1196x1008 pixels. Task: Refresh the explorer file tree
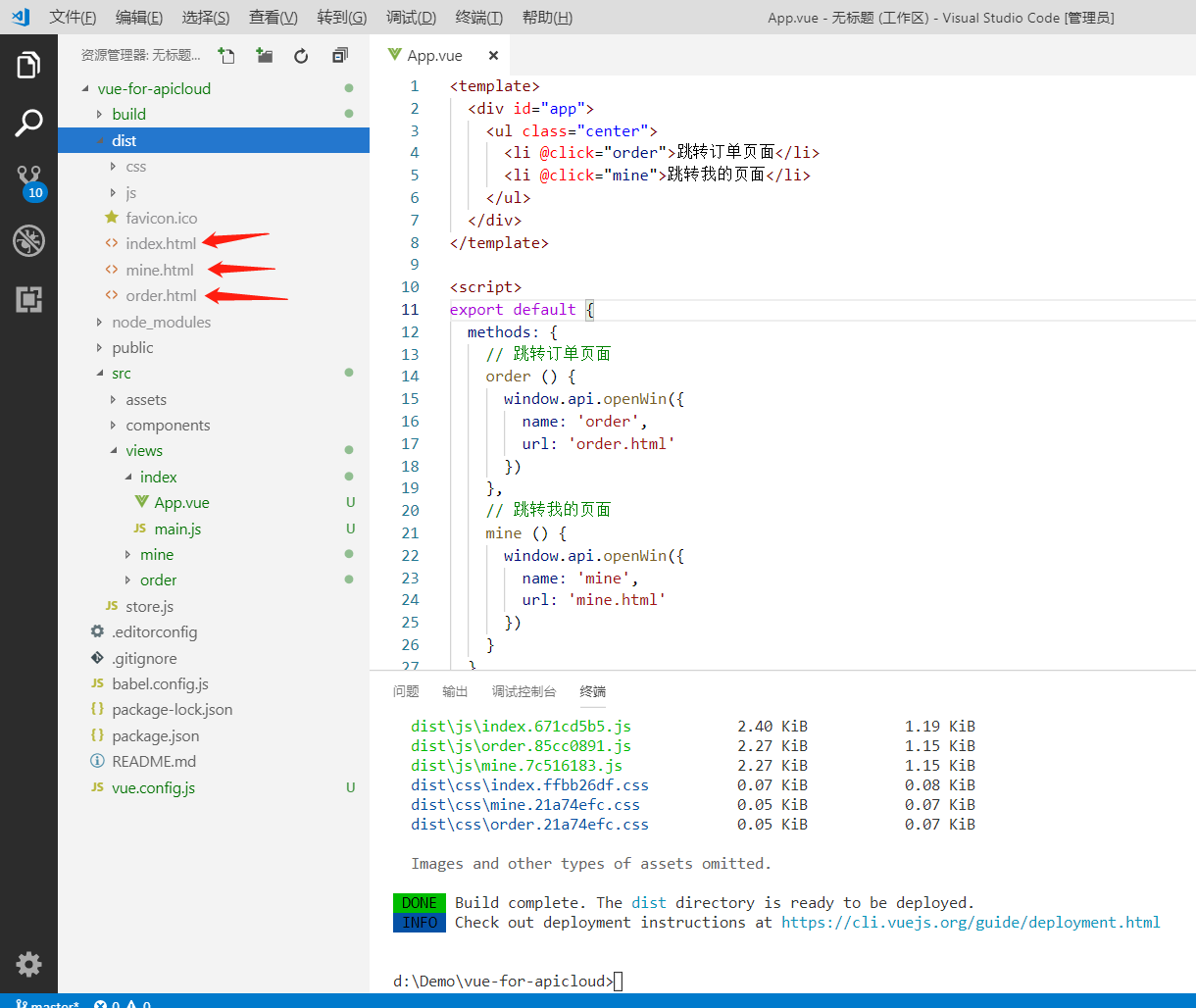point(302,56)
